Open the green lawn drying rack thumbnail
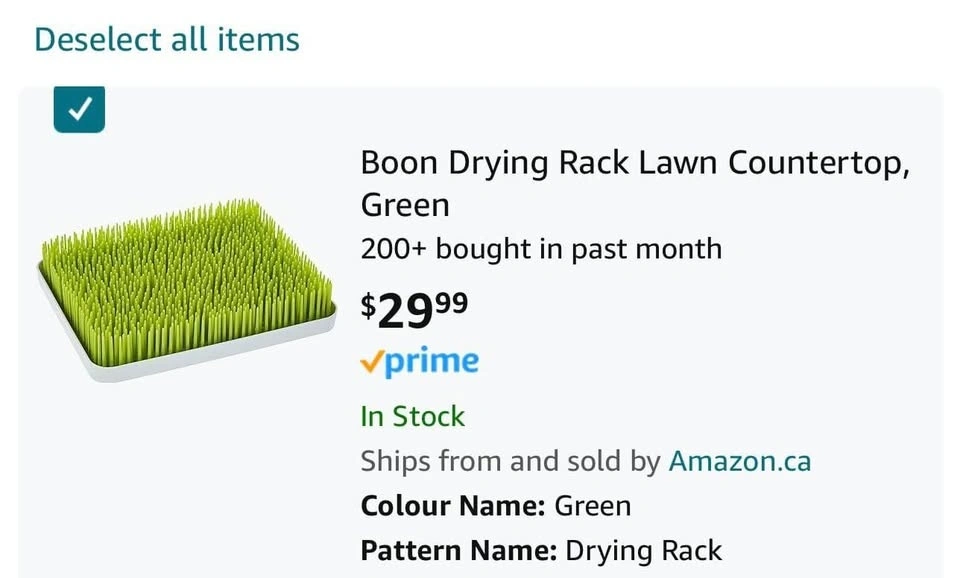 click(186, 288)
